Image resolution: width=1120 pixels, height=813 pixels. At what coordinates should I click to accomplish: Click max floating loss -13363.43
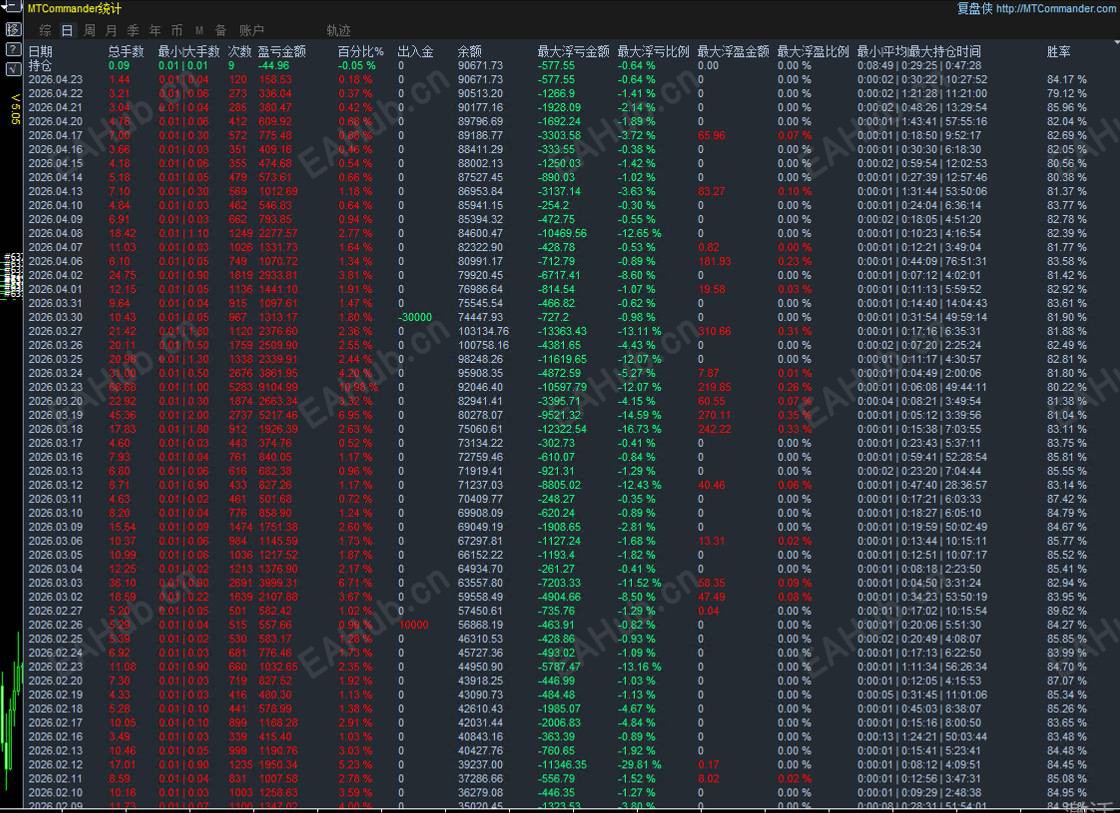point(562,331)
